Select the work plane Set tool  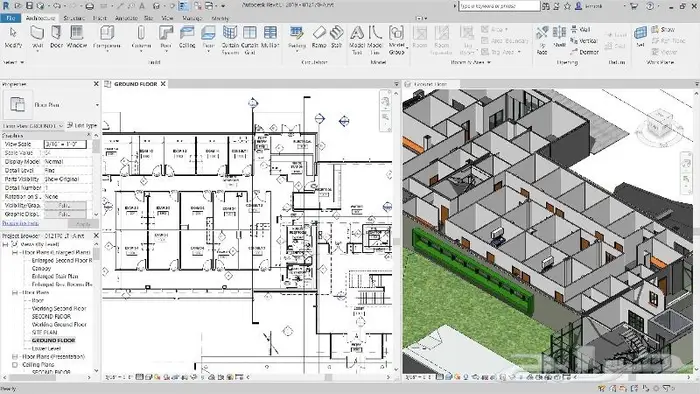coord(640,37)
